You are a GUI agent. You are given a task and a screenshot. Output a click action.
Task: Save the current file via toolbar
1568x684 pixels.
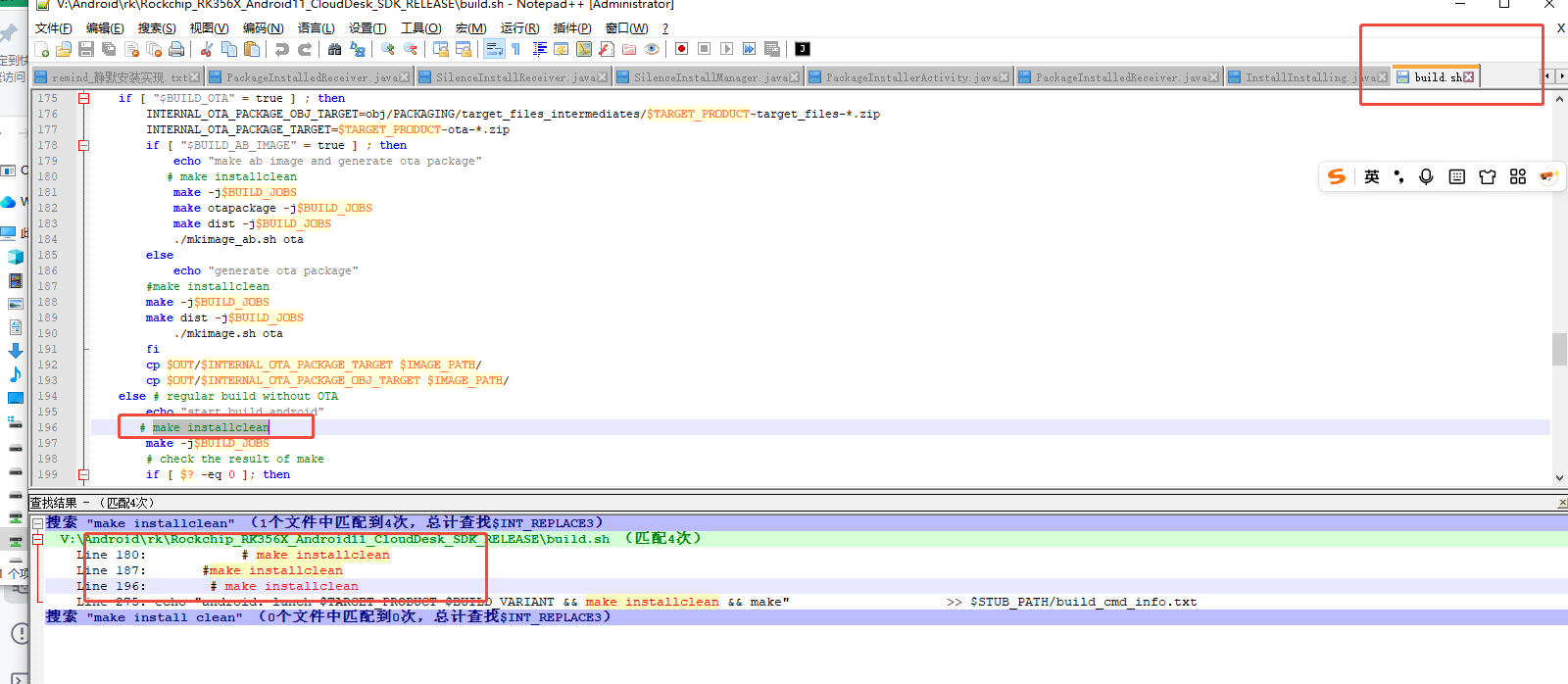tap(86, 49)
